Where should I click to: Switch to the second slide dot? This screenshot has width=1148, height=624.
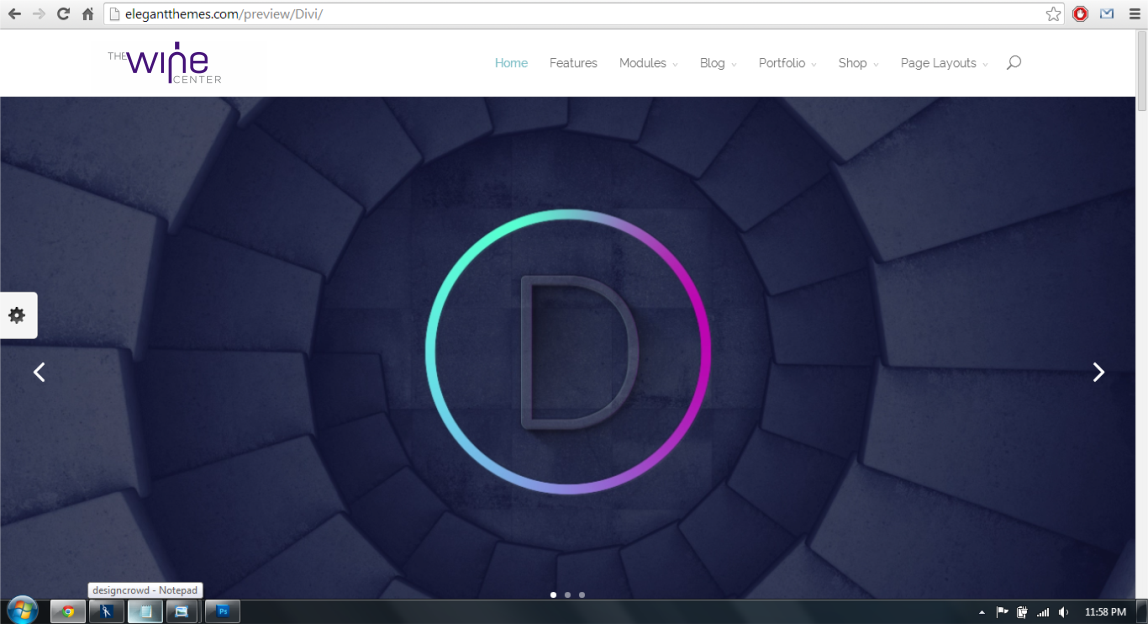coord(567,595)
